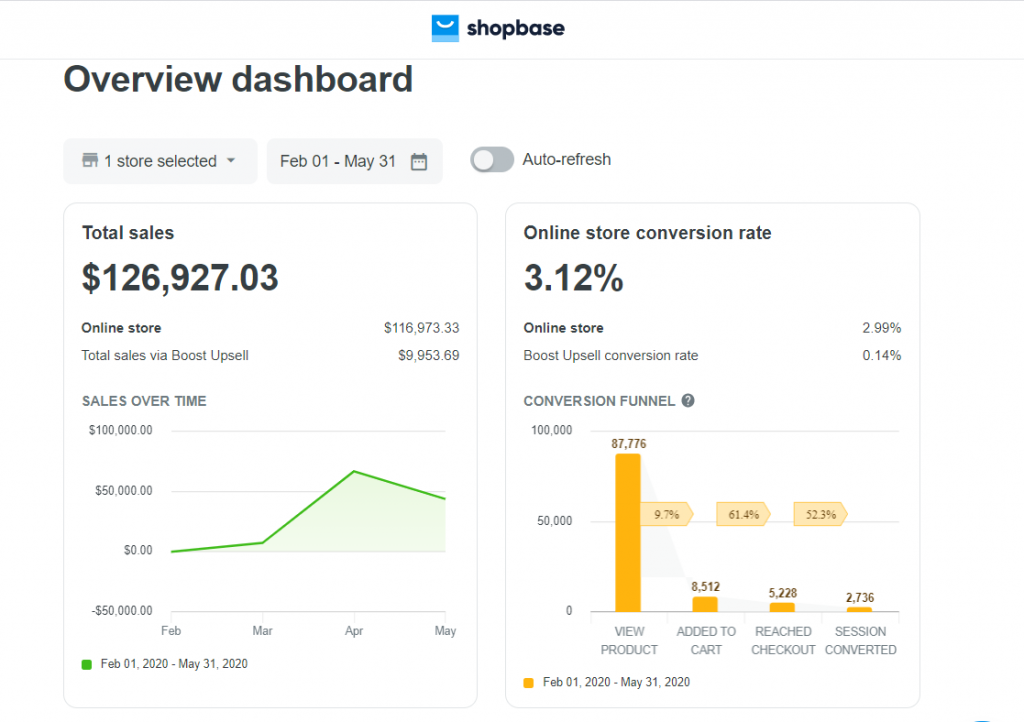Click the shopbase logo at top
The image size is (1024, 722).
[497, 29]
